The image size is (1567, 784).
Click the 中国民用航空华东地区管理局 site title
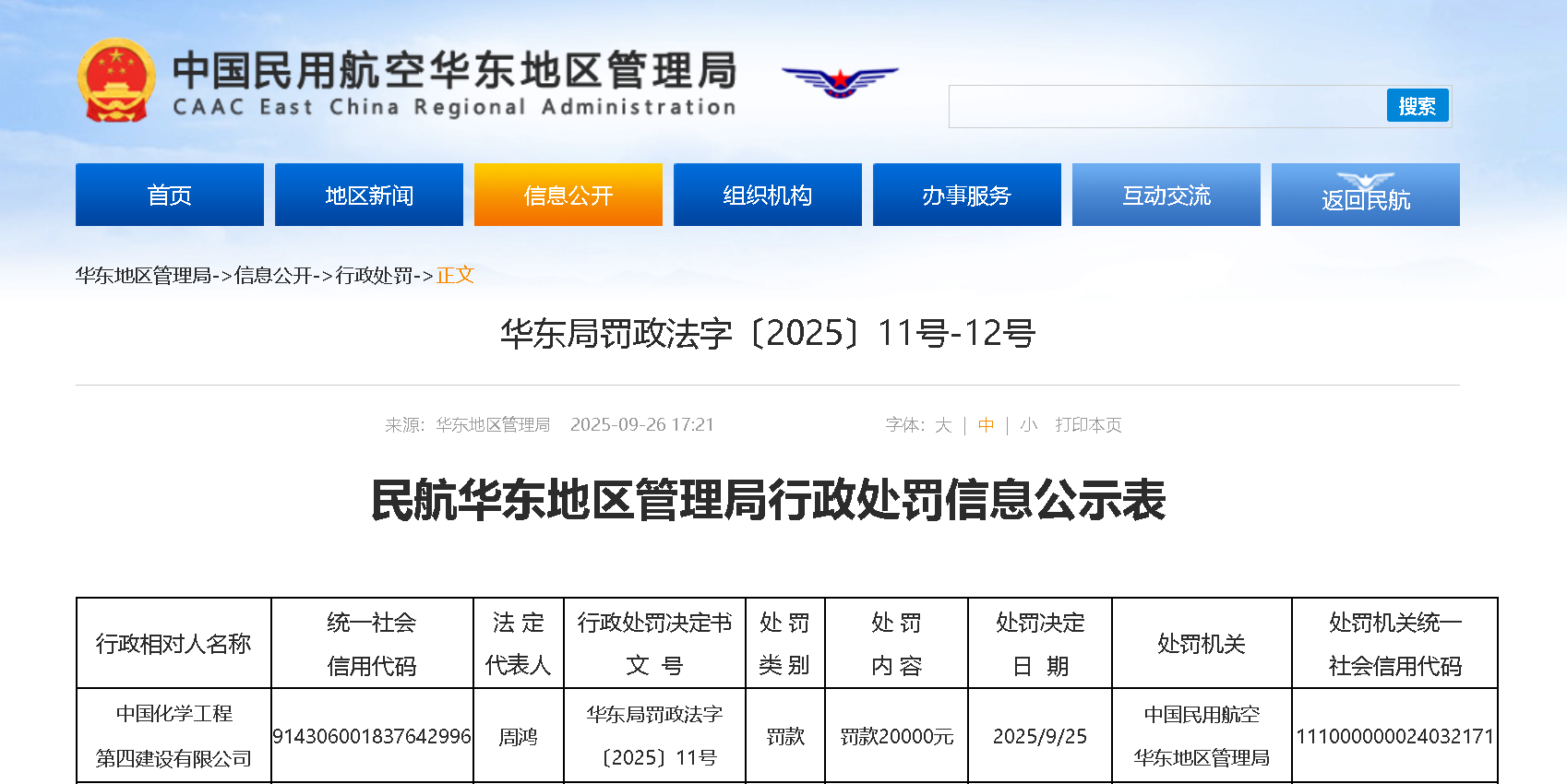(x=455, y=70)
